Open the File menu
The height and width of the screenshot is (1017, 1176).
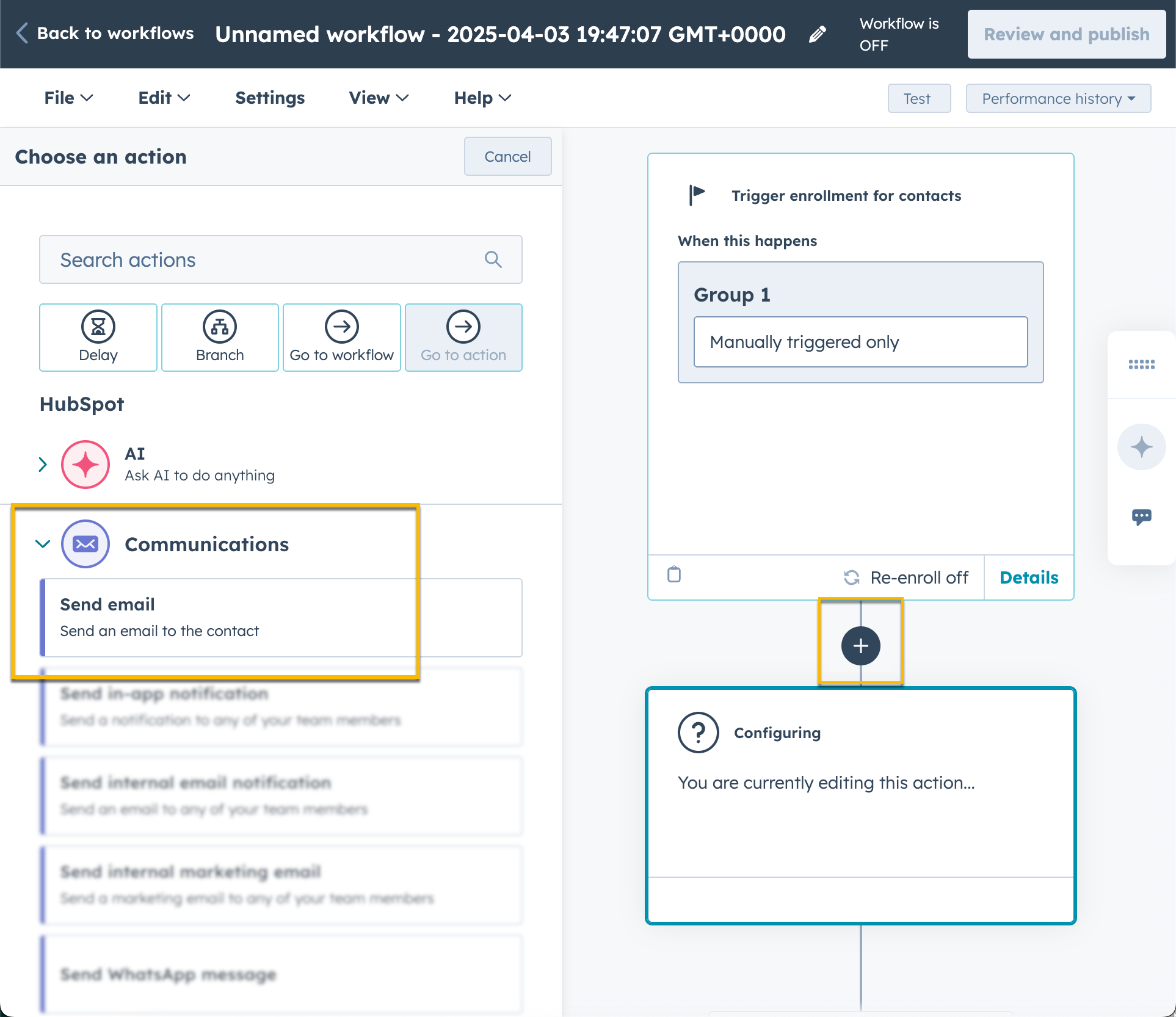[x=68, y=98]
